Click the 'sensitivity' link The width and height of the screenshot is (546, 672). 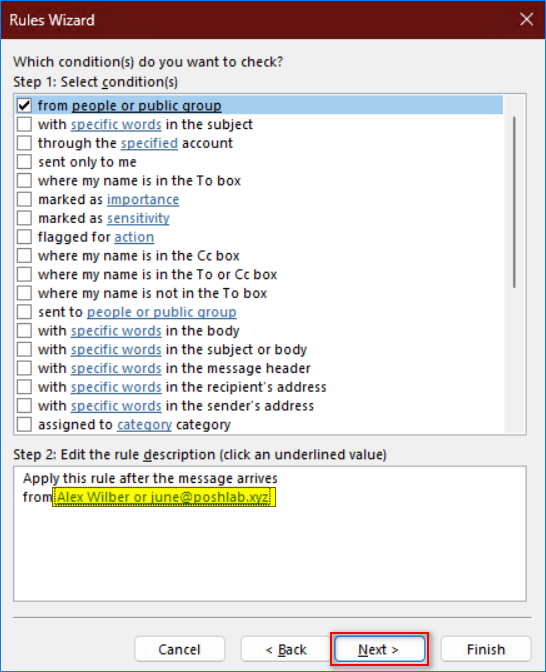[x=138, y=219]
